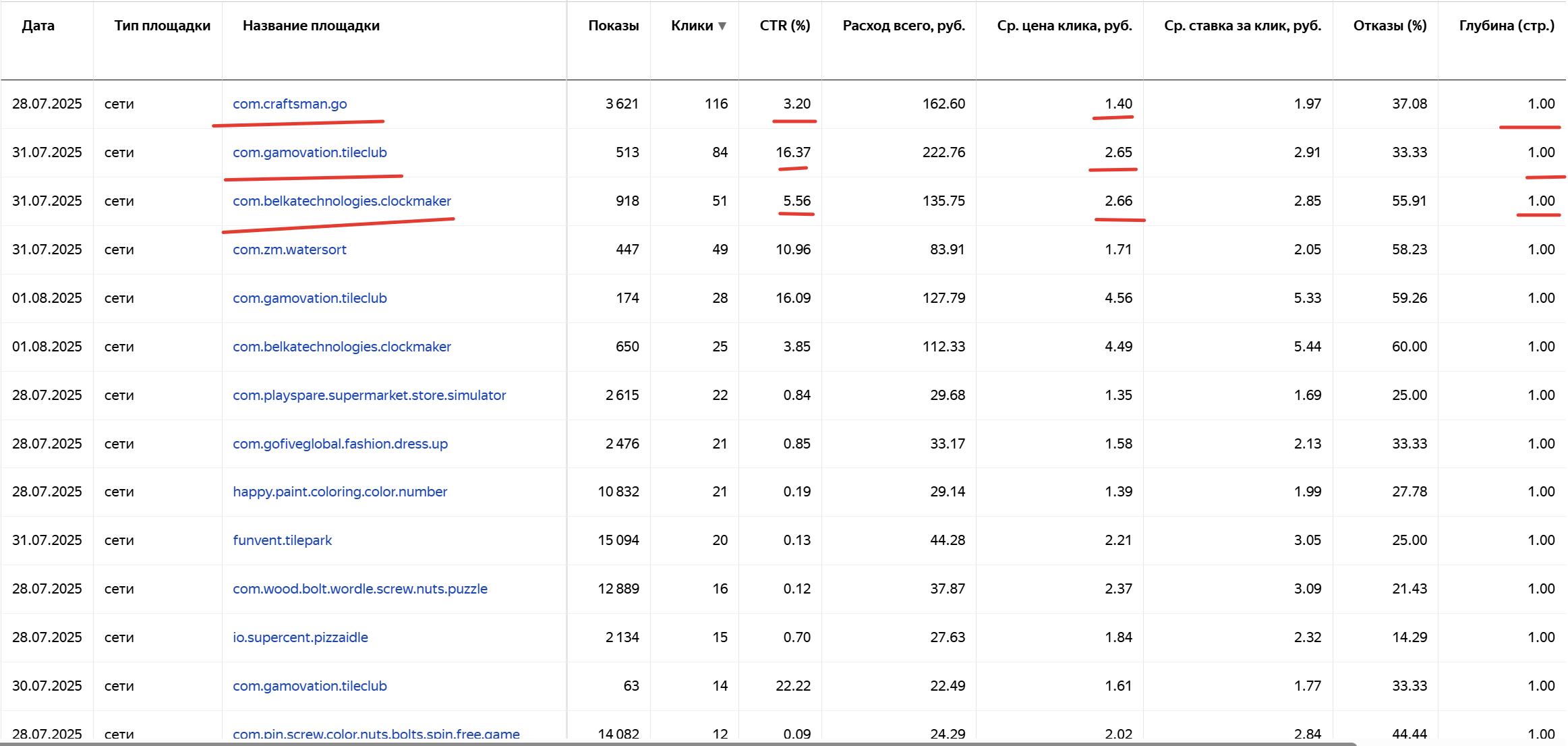Click the sort arrow next to Клики
The image size is (1568, 746).
point(722,26)
